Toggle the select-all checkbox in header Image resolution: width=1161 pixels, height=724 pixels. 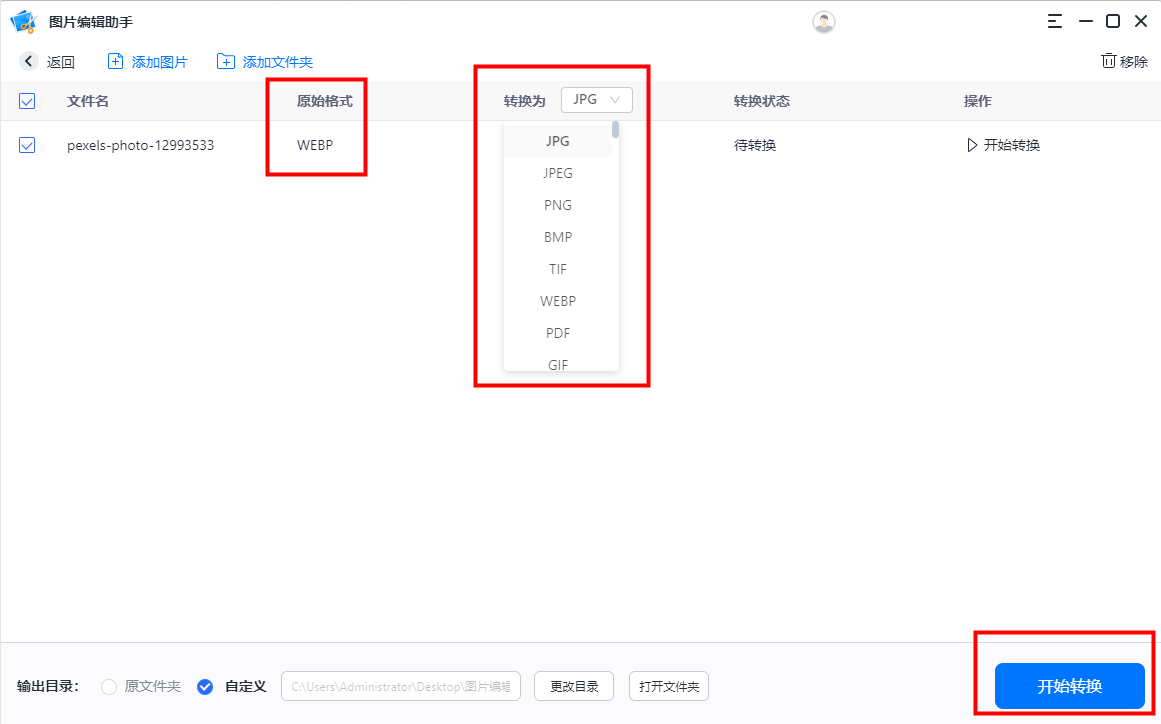[27, 101]
